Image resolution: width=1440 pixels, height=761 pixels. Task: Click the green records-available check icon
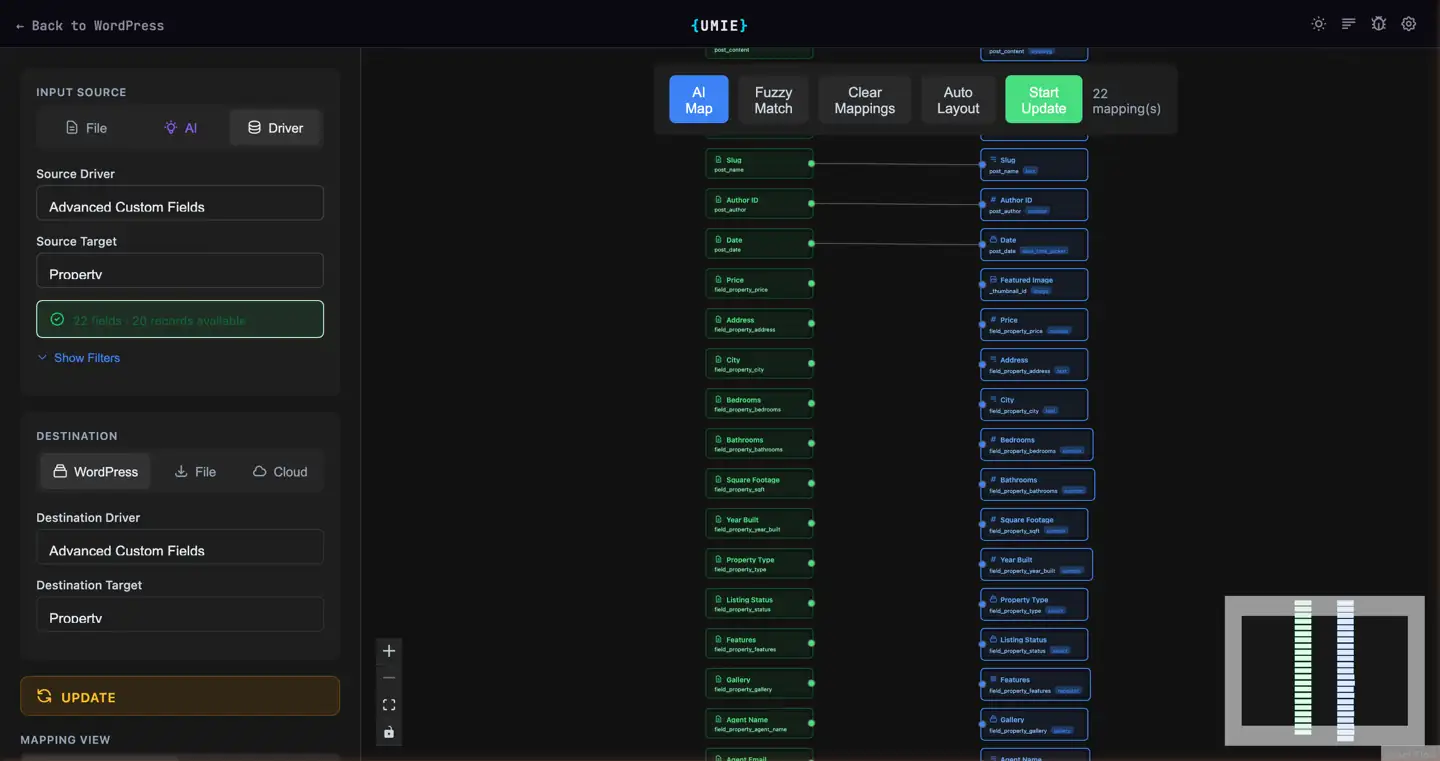coord(57,320)
